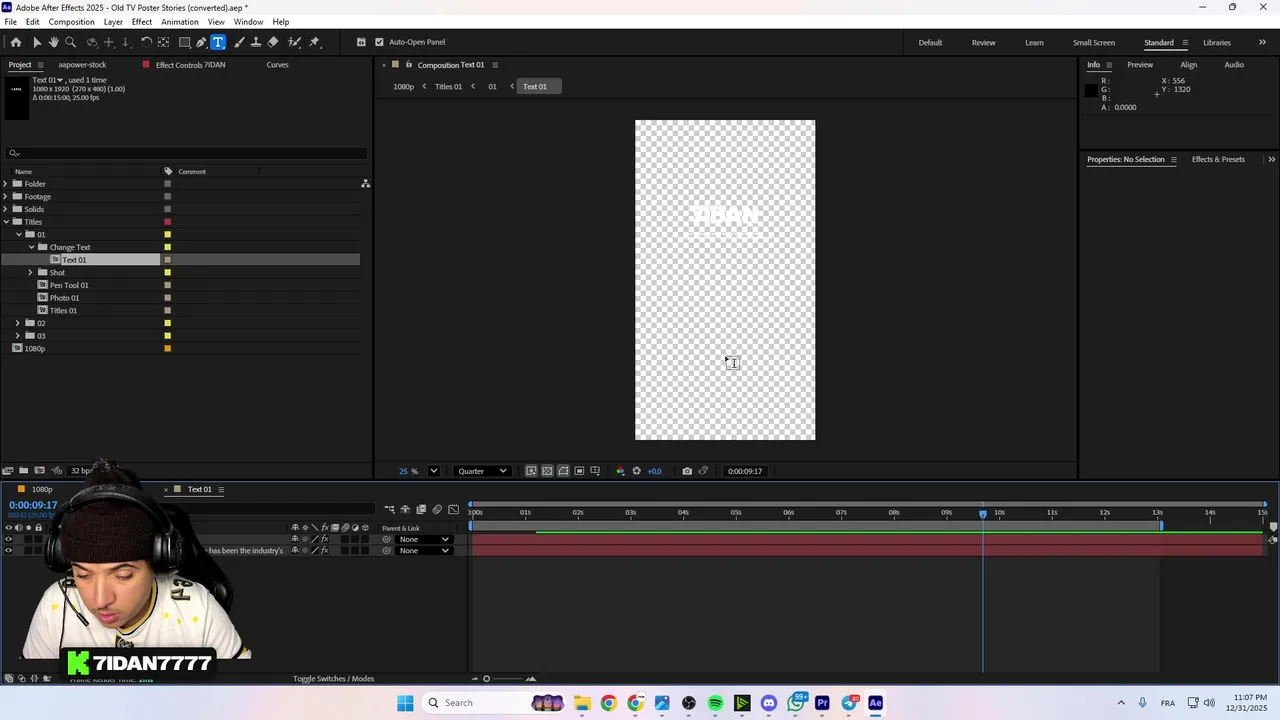Toggle the Auto-Open Panel checkbox
This screenshot has height=720, width=1280.
click(x=379, y=42)
